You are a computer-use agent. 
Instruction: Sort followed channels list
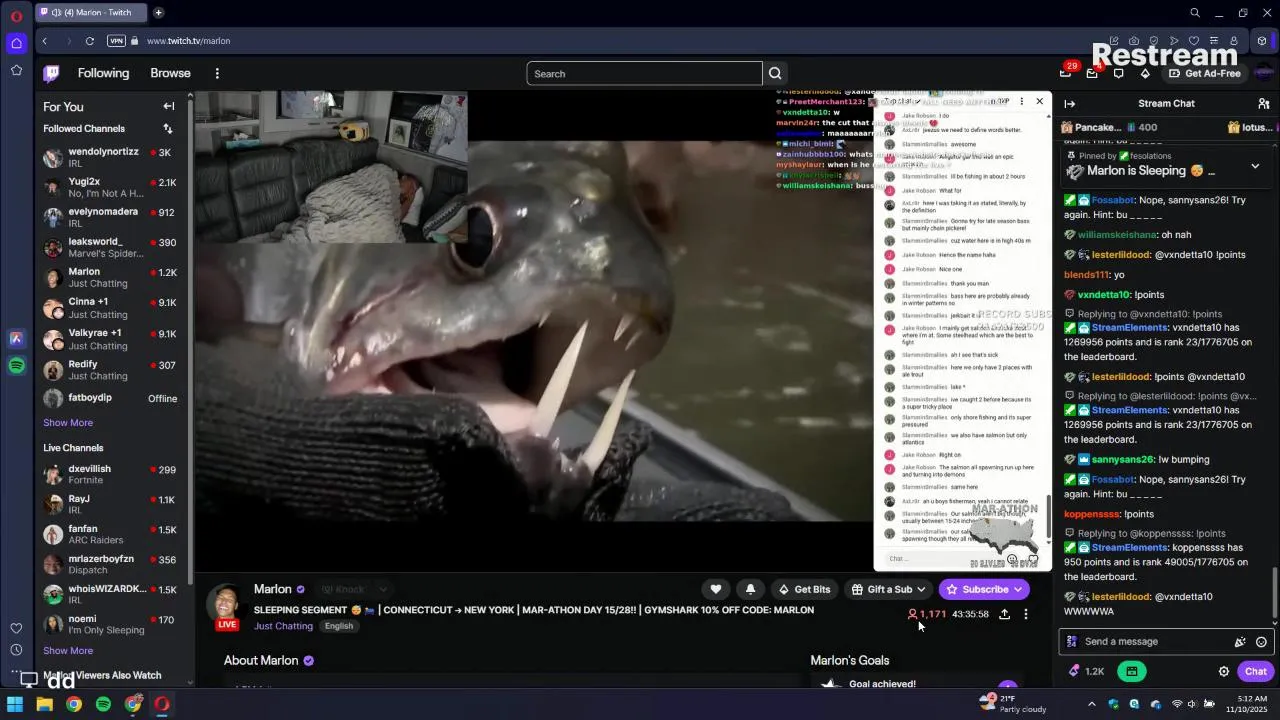tap(168, 128)
